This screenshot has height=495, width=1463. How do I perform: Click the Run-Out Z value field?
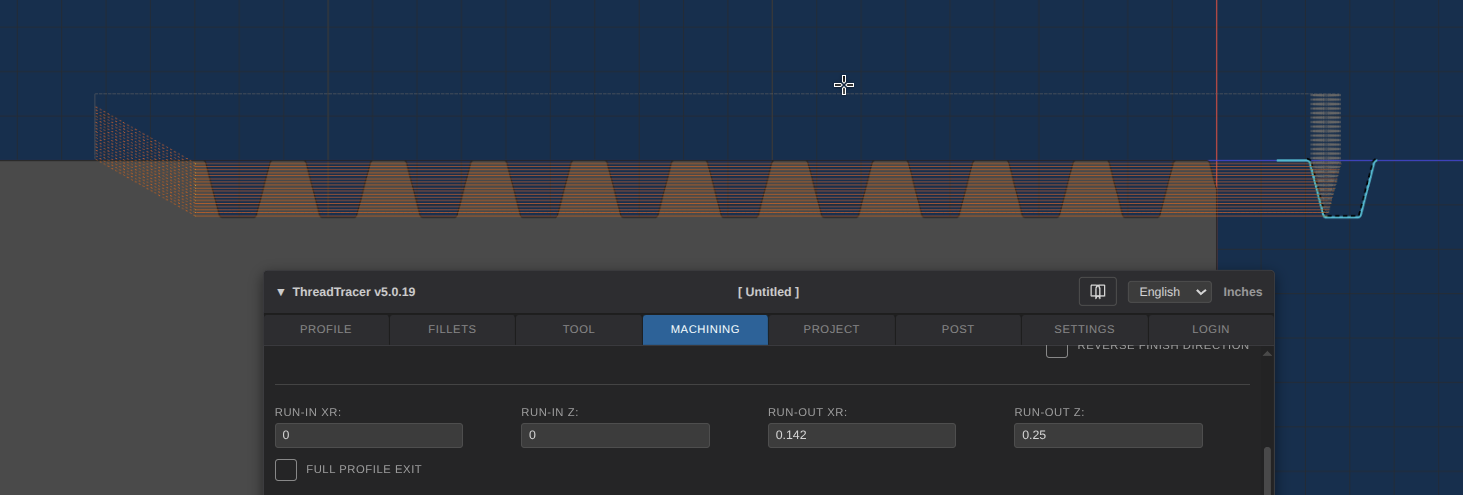coord(1107,435)
